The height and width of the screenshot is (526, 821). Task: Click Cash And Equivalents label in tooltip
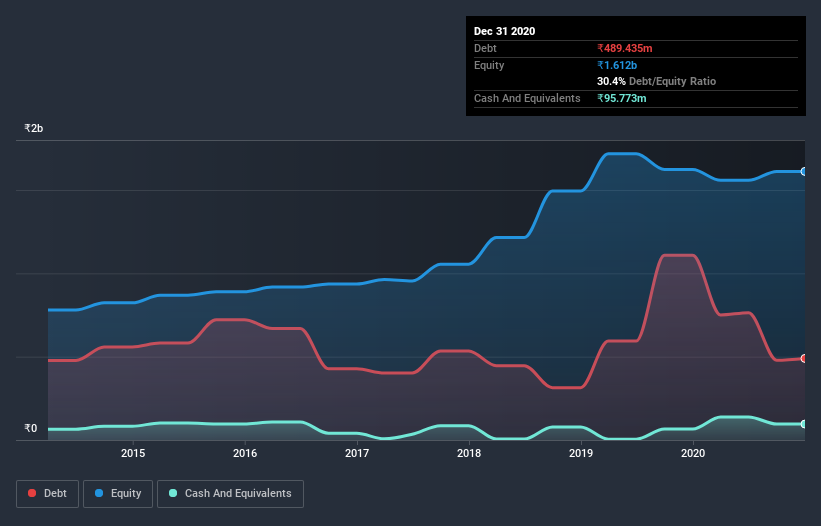[x=527, y=98]
